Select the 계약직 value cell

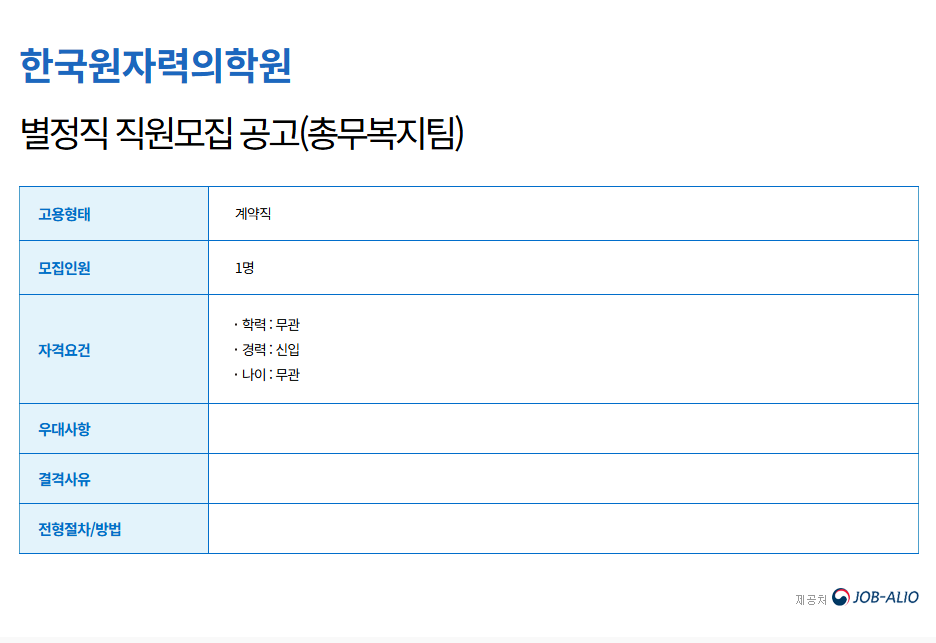pyautogui.click(x=563, y=214)
